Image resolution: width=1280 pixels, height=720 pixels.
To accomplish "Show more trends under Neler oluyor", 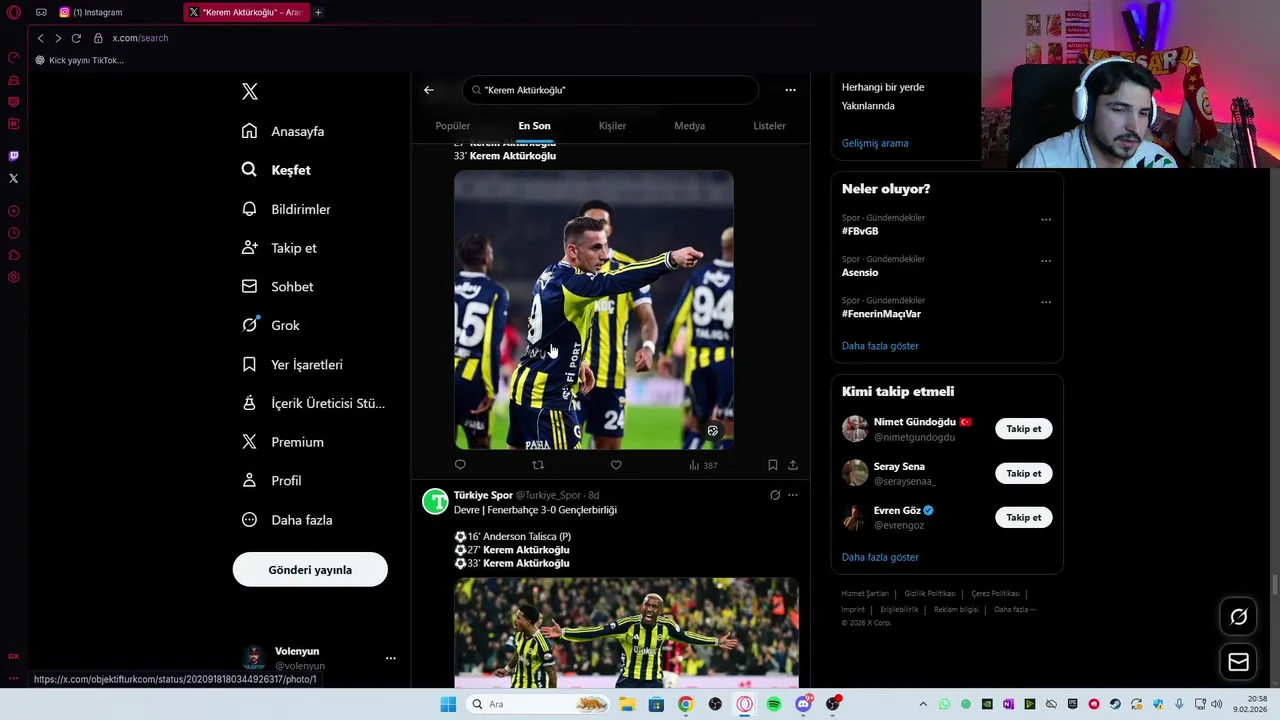I will point(880,346).
